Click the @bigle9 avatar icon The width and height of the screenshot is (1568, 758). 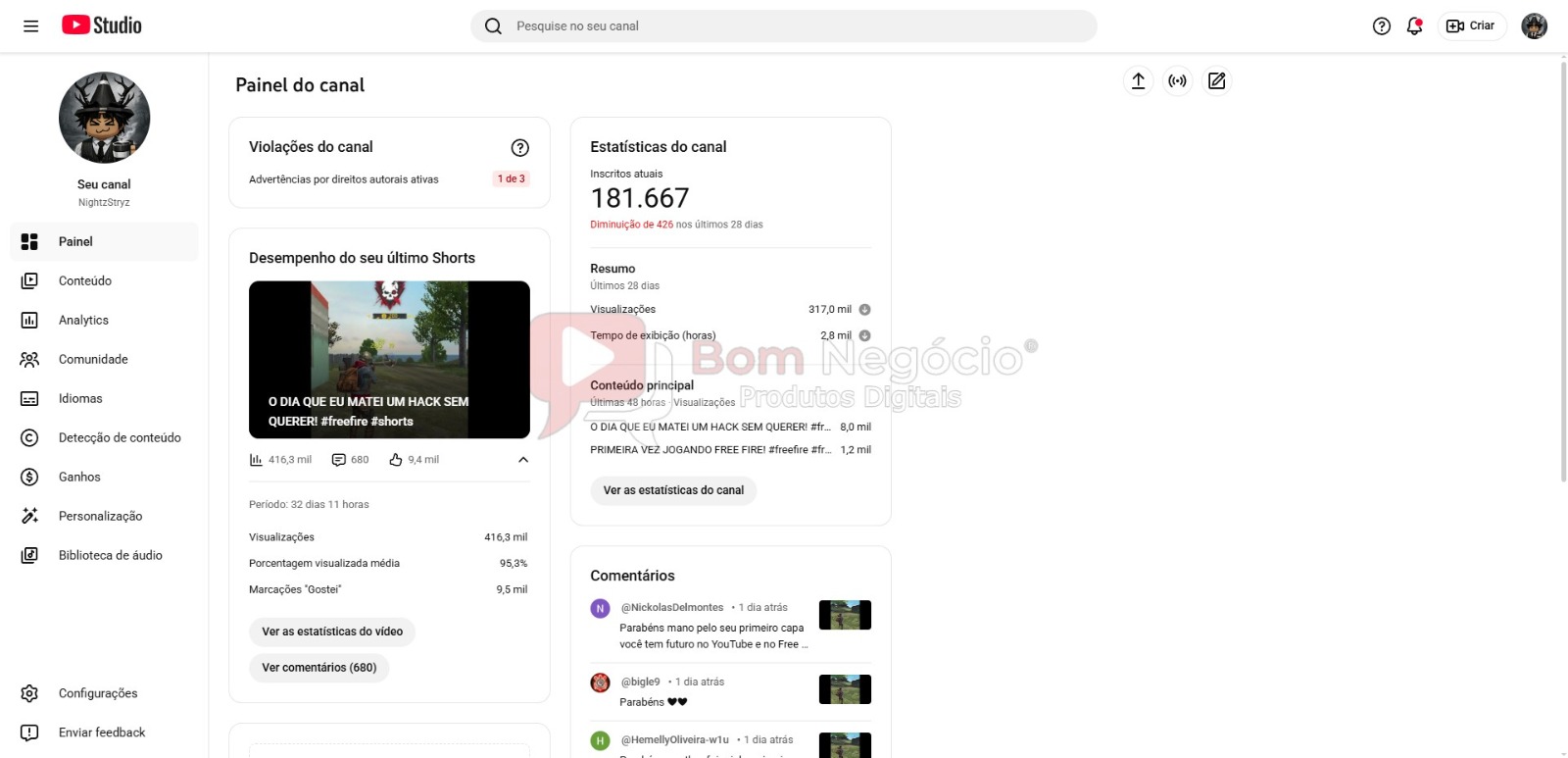(601, 683)
